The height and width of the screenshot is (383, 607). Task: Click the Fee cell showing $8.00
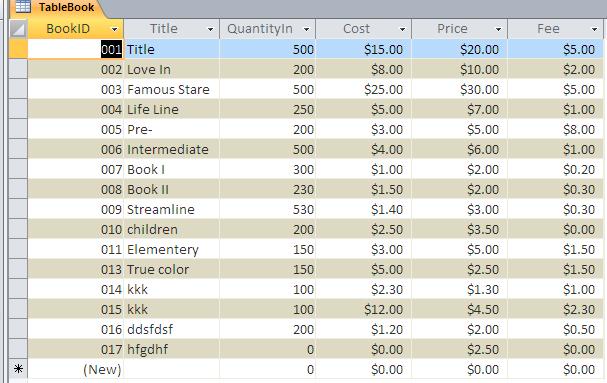click(x=556, y=129)
